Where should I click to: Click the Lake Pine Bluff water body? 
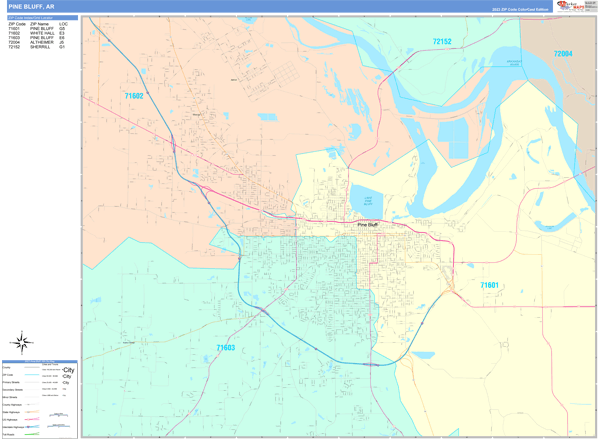tap(367, 202)
